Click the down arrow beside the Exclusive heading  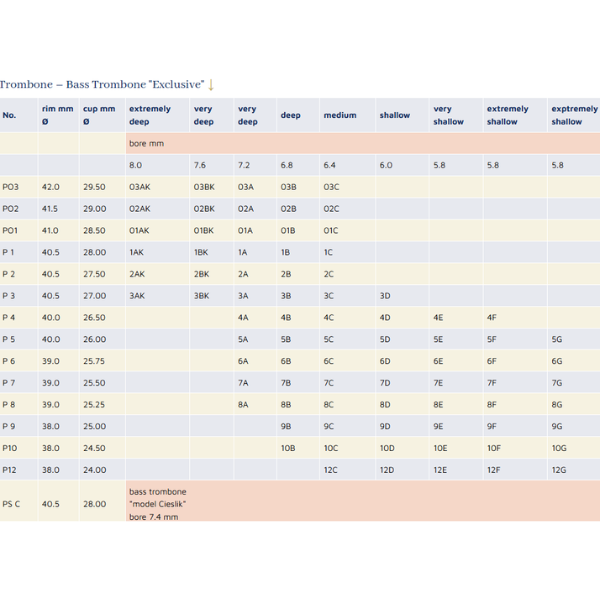[x=211, y=85]
